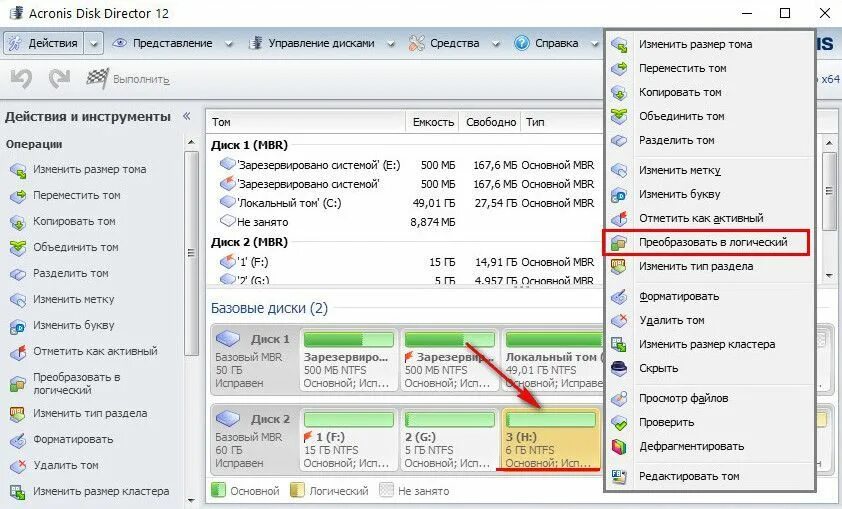Select Локальный том block on Диск 1

(x=553, y=360)
